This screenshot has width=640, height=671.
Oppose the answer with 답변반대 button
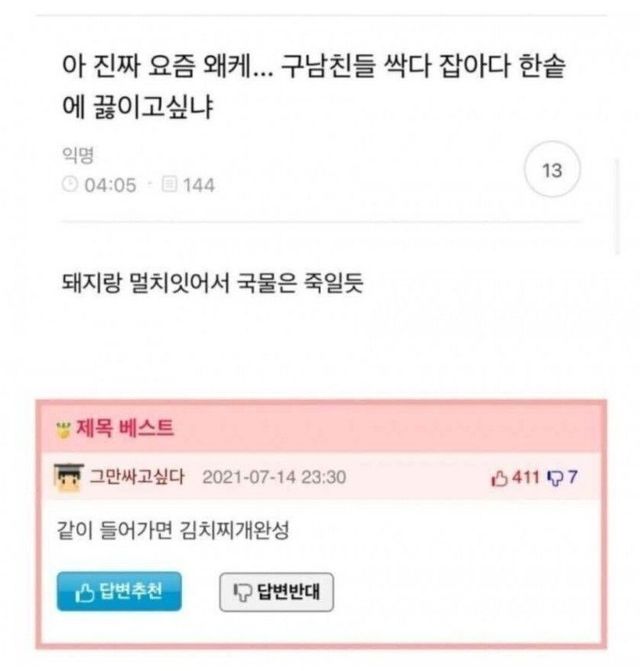point(276,592)
